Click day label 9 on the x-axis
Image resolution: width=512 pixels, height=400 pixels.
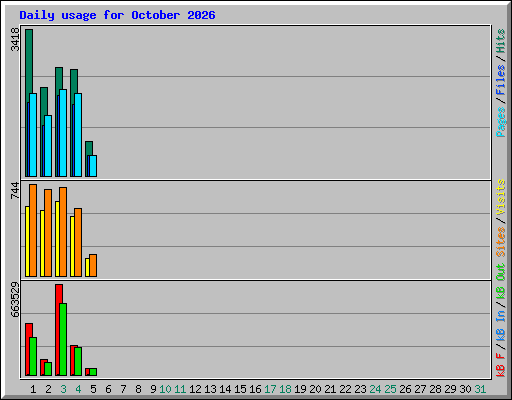point(153,389)
